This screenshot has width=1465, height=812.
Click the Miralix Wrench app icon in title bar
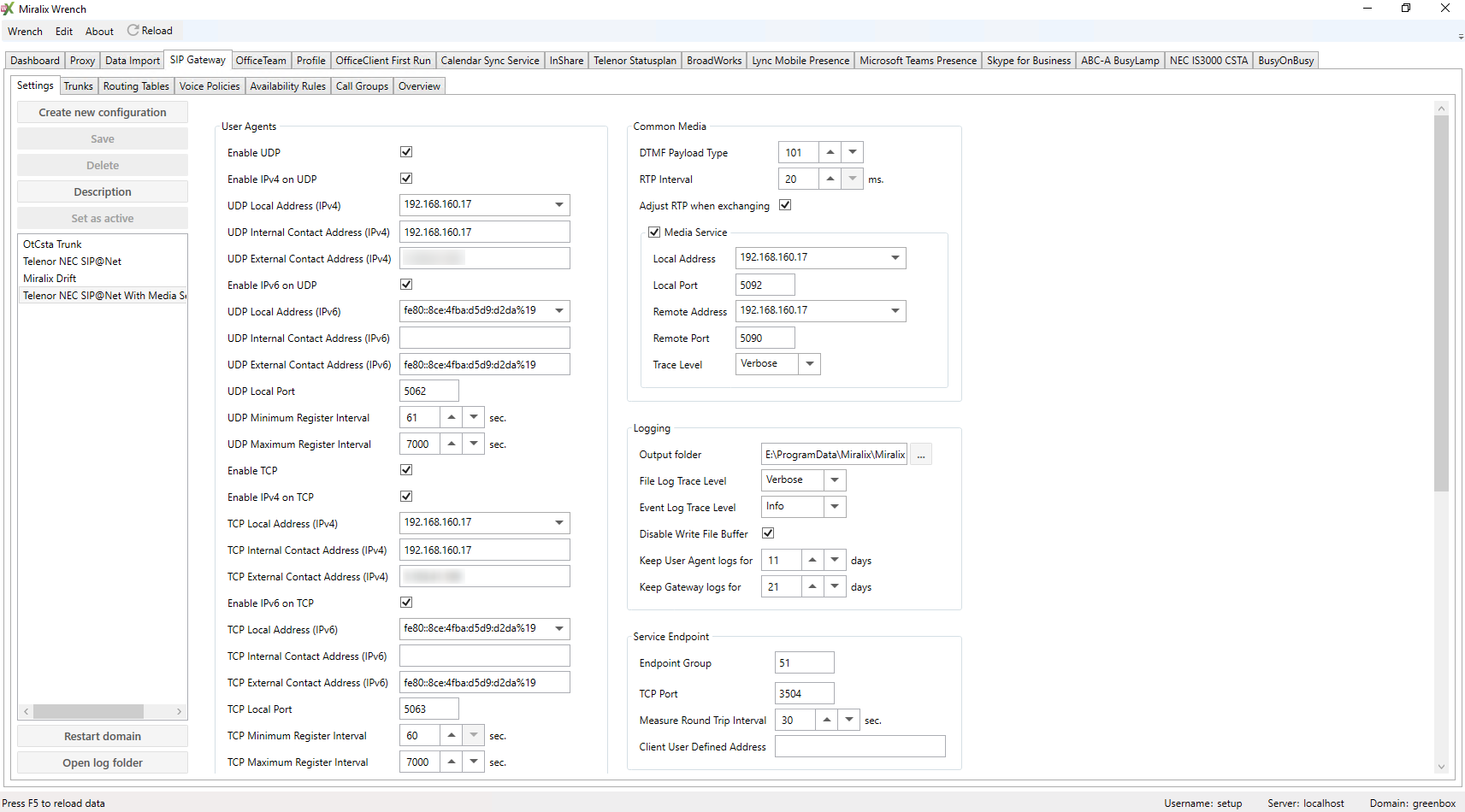[x=8, y=9]
